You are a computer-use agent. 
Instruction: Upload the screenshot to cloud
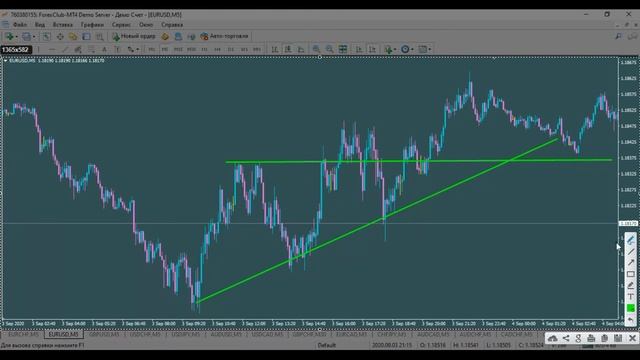(x=552, y=338)
